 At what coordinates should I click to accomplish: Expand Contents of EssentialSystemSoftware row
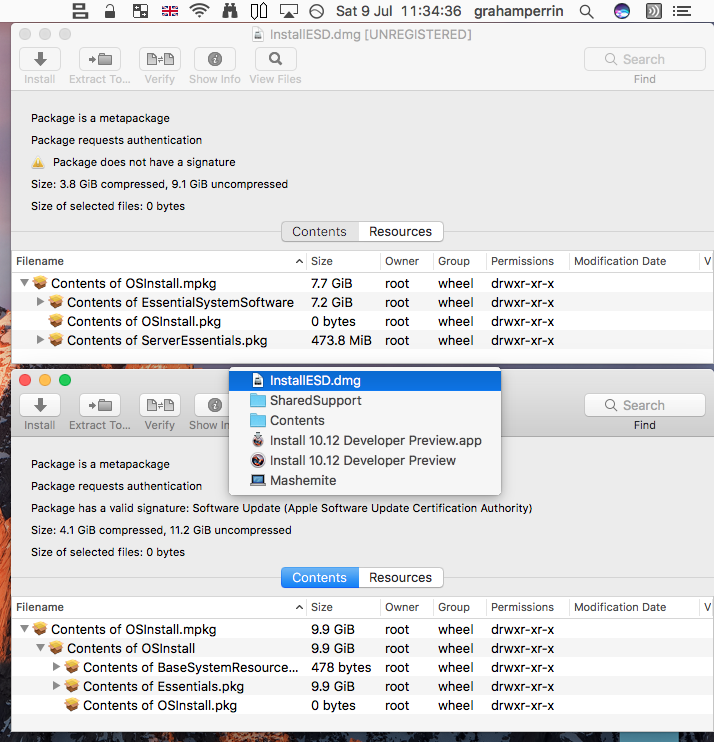(40, 301)
